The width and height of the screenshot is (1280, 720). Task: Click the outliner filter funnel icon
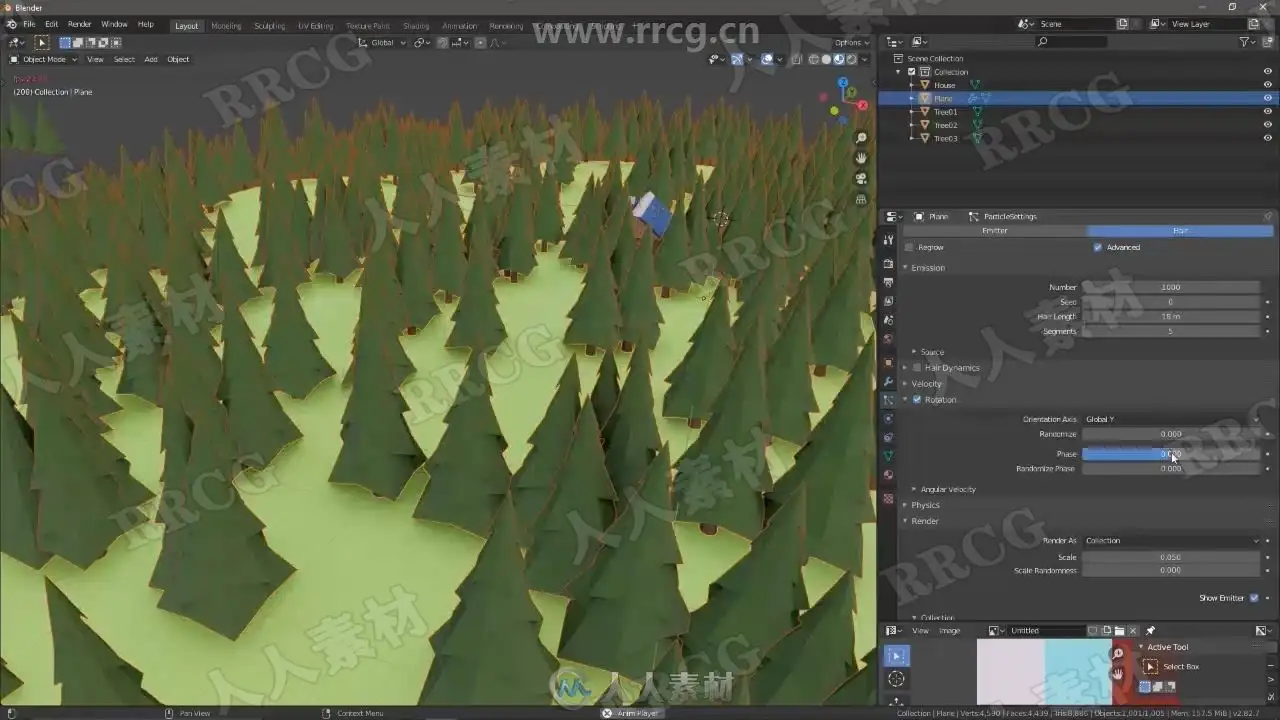coord(1245,42)
